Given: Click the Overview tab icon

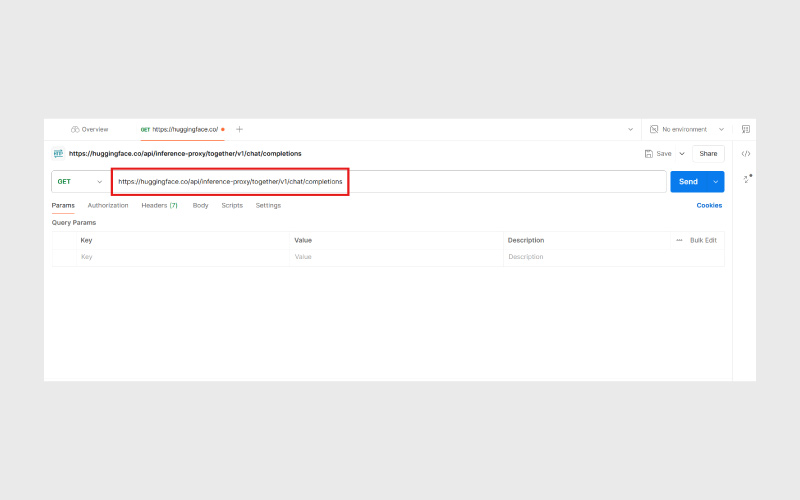Looking at the screenshot, I should tap(75, 129).
